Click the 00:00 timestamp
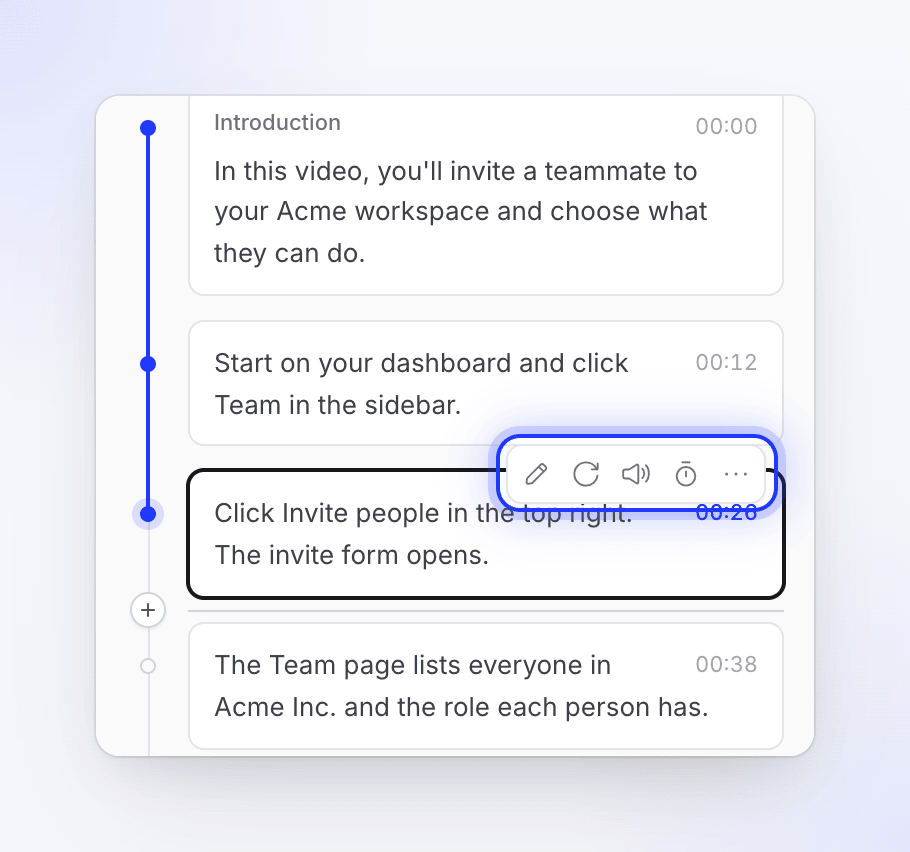Viewport: 910px width, 852px height. (726, 126)
